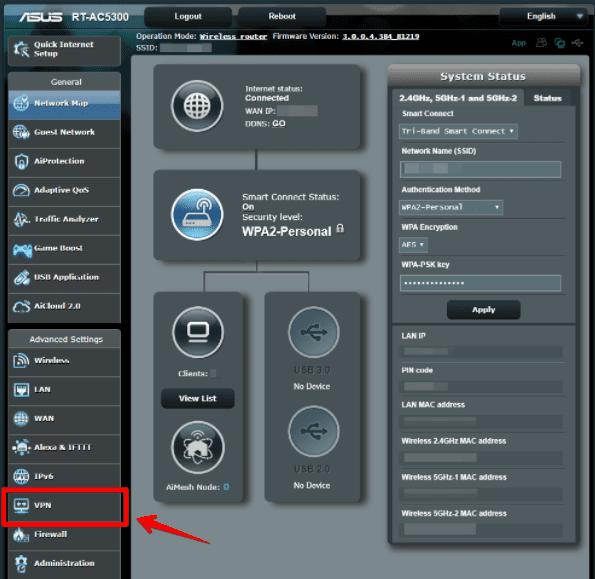Click the Smart Connect Status On text

(248, 207)
